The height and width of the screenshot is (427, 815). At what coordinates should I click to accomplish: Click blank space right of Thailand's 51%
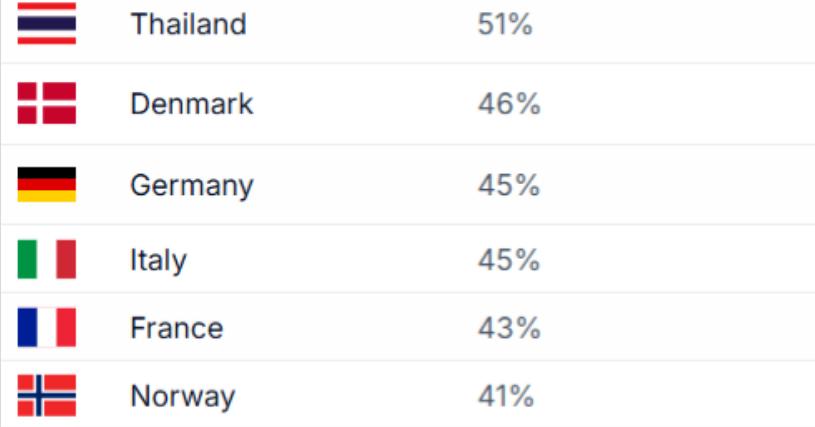[x=680, y=24]
